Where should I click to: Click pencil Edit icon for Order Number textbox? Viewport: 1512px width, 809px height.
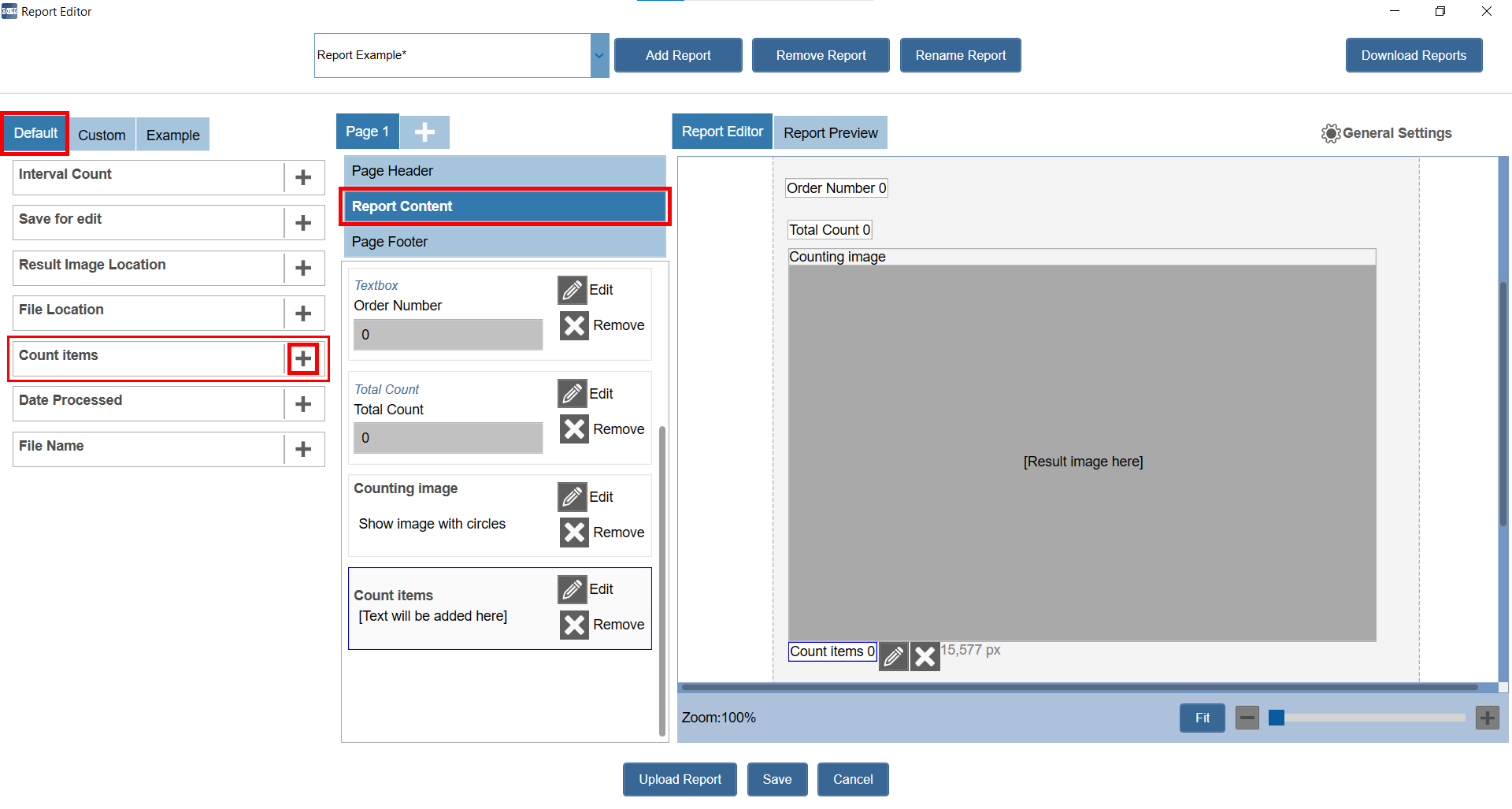click(x=573, y=290)
